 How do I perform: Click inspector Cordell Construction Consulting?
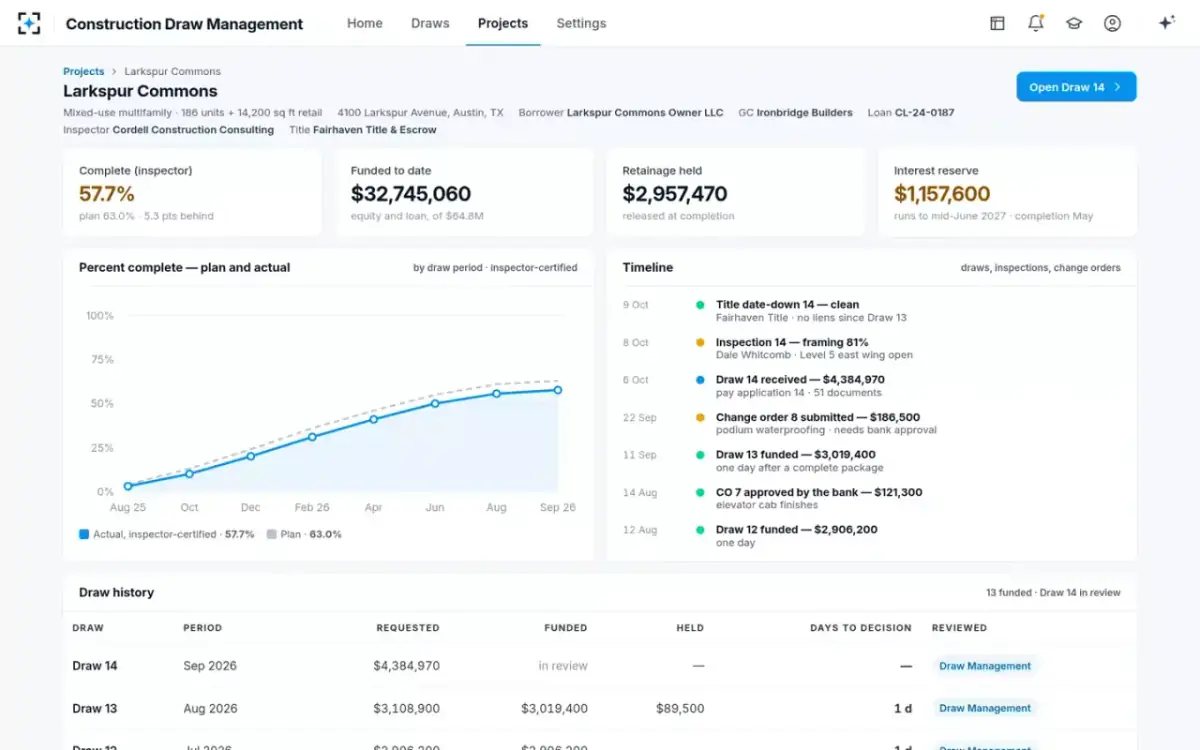193,130
